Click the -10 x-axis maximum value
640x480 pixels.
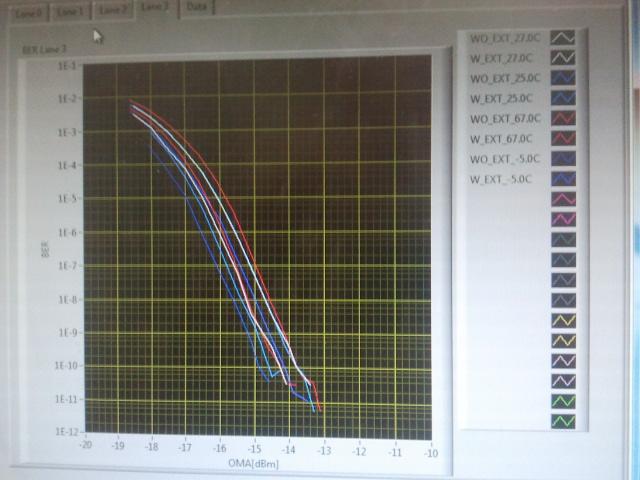click(431, 453)
